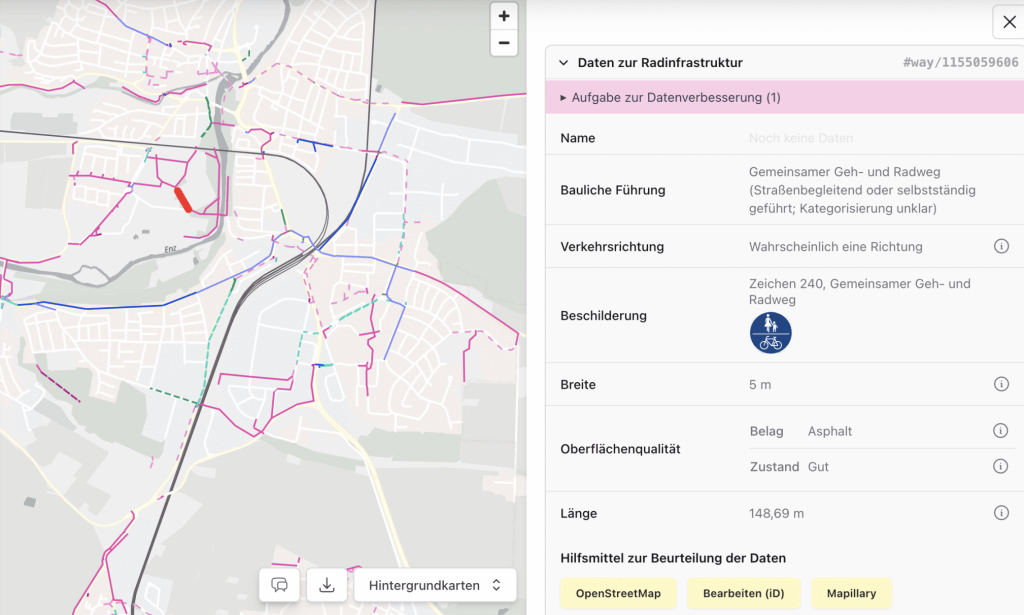The image size is (1024, 615).
Task: Open the OpenStreetMap link button
Action: [618, 593]
